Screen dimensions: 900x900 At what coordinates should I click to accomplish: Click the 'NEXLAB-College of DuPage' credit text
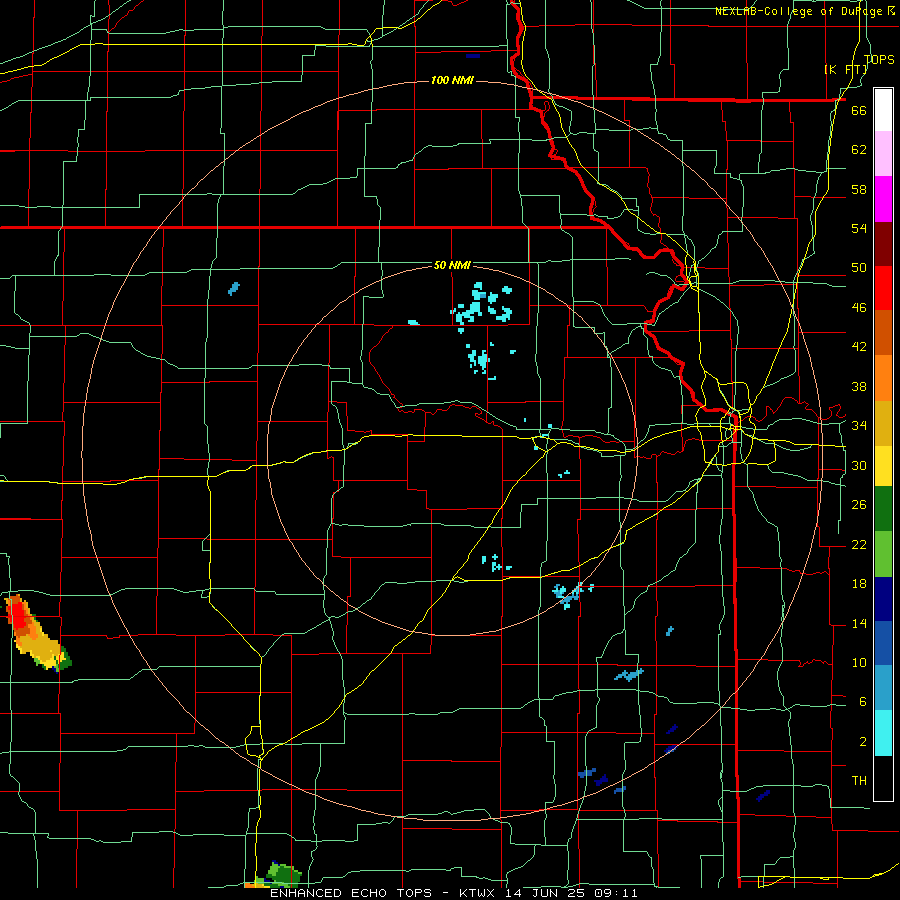pyautogui.click(x=800, y=11)
